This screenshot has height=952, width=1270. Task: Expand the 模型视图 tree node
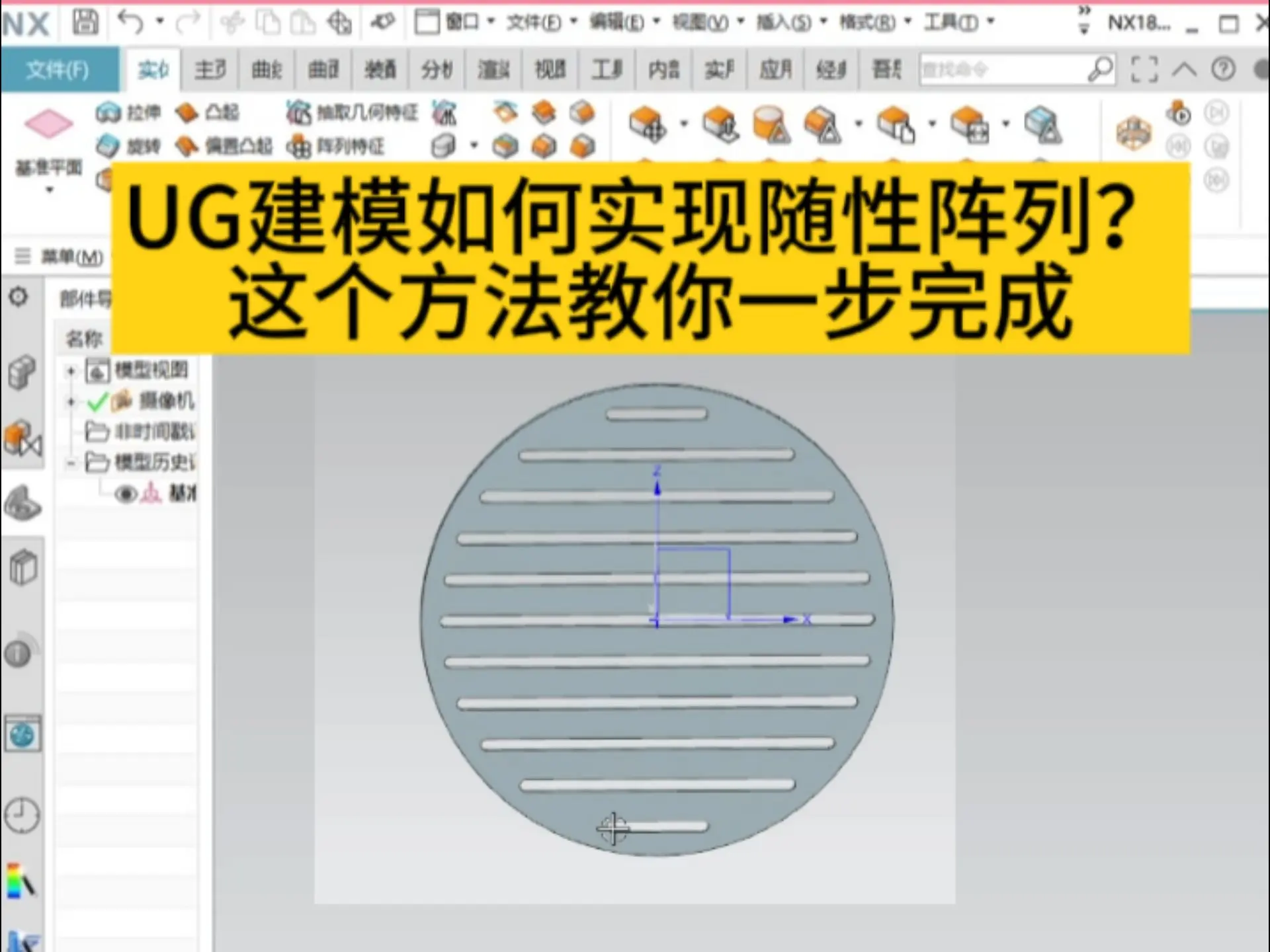[71, 371]
